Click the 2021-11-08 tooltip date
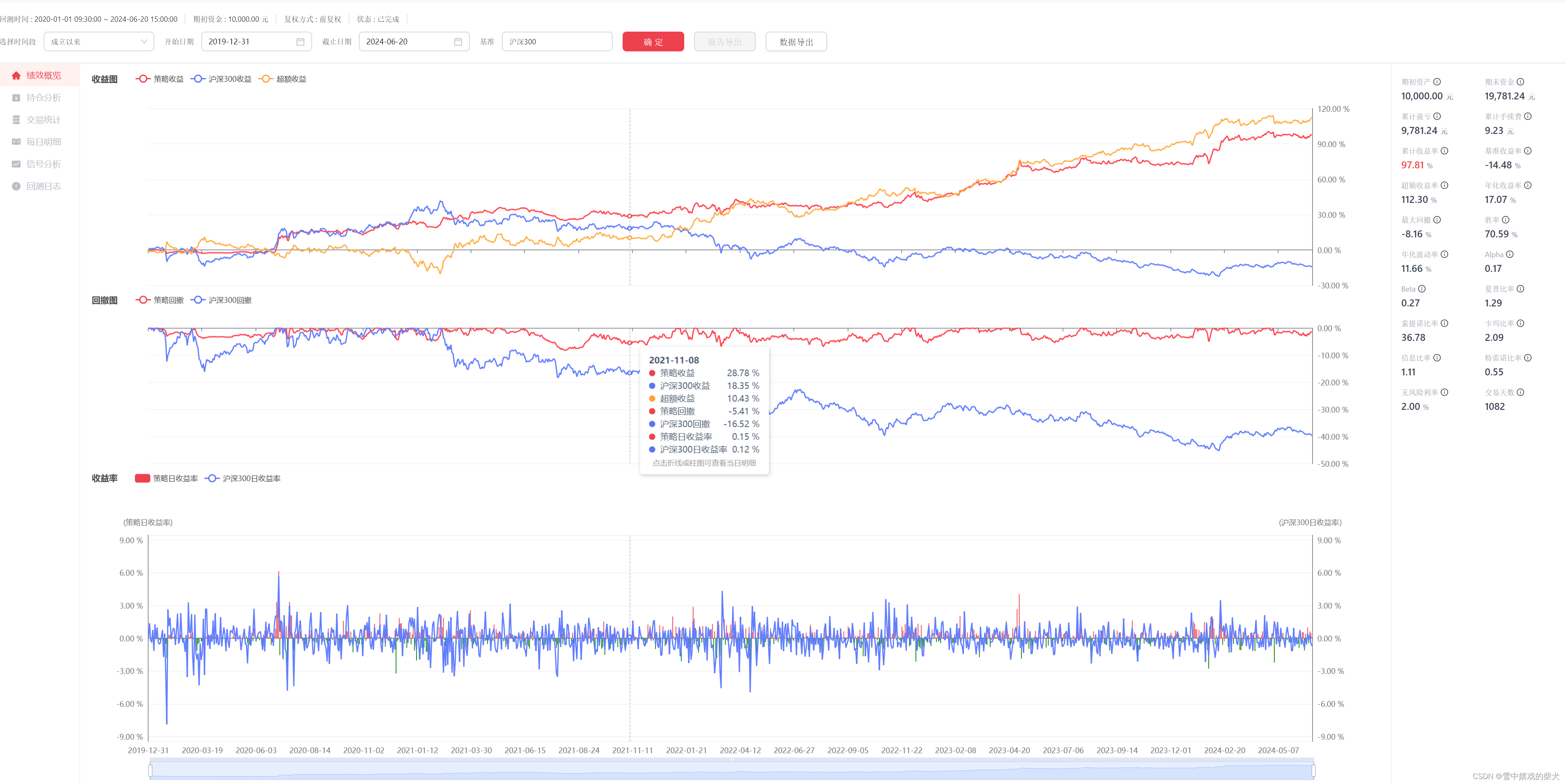This screenshot has height=784, width=1566. coord(674,360)
